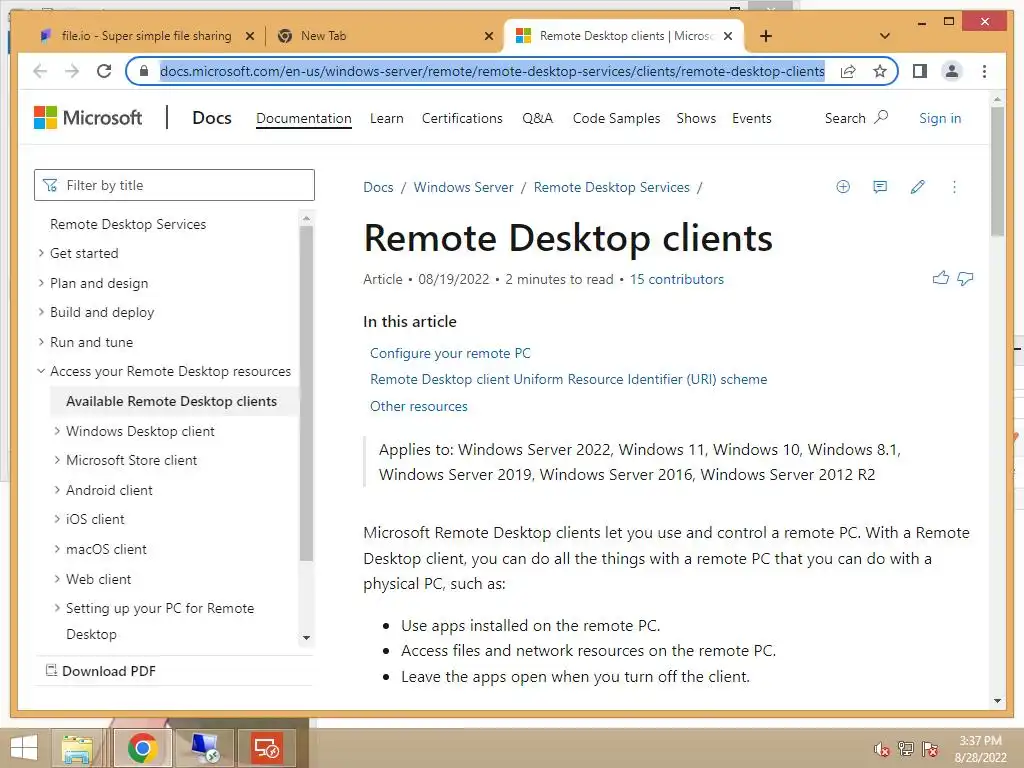Open Remote Desktop Connection taskbar icon

[205, 748]
